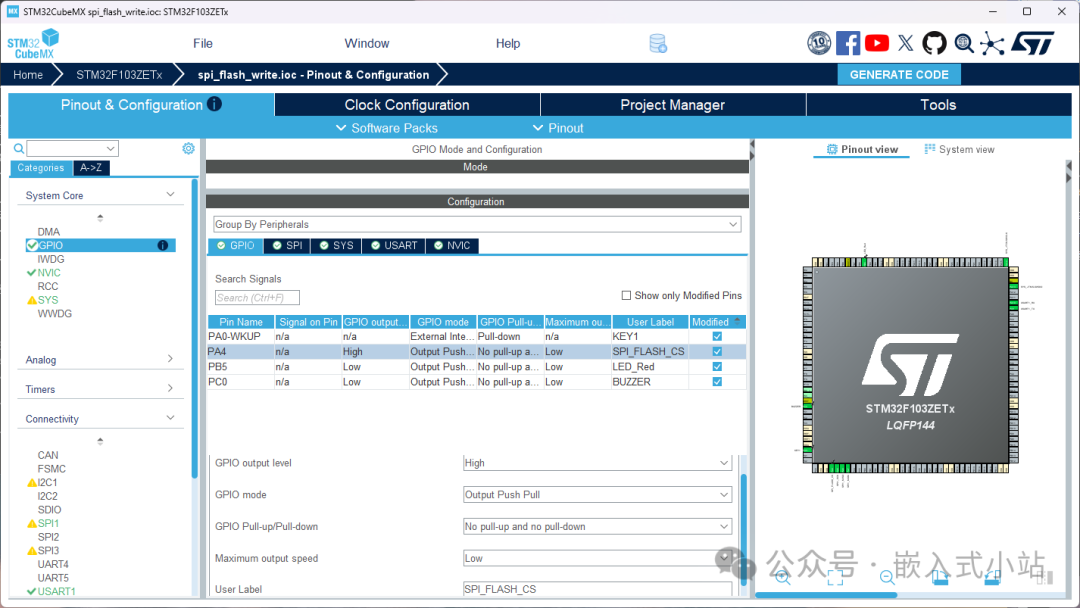This screenshot has width=1080, height=608.
Task: Click the search magnifier in categories panel
Action: click(19, 148)
